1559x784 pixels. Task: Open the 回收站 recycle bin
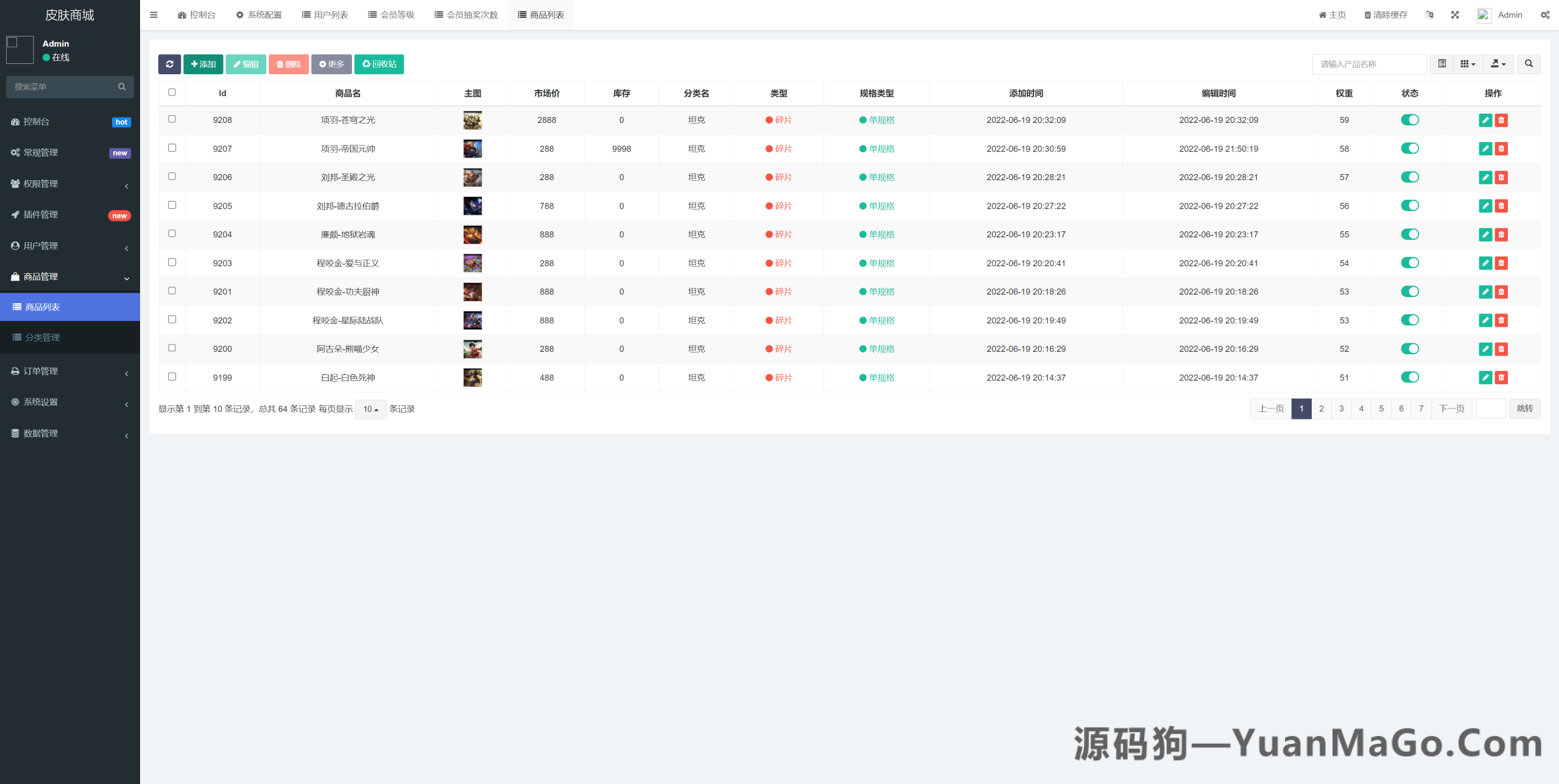coord(379,64)
